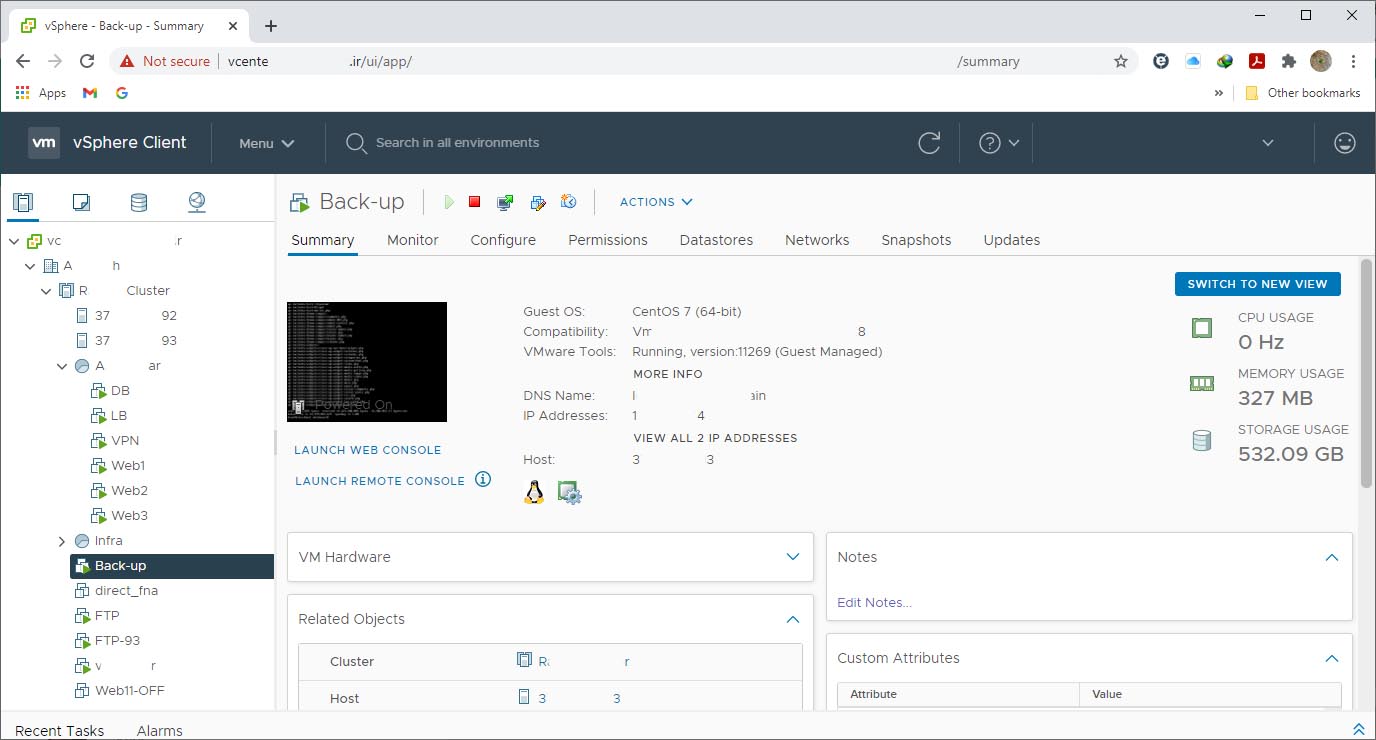Launch console icon in VM toolbar
The height and width of the screenshot is (740, 1376).
pos(505,202)
